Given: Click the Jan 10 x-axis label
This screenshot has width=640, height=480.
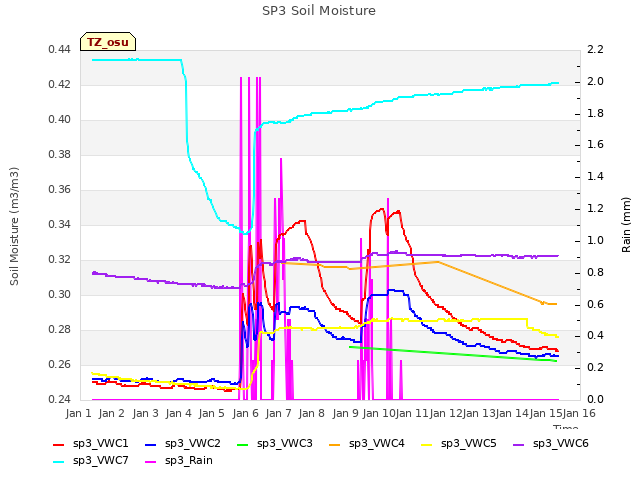Looking at the screenshot, I should [x=378, y=413].
